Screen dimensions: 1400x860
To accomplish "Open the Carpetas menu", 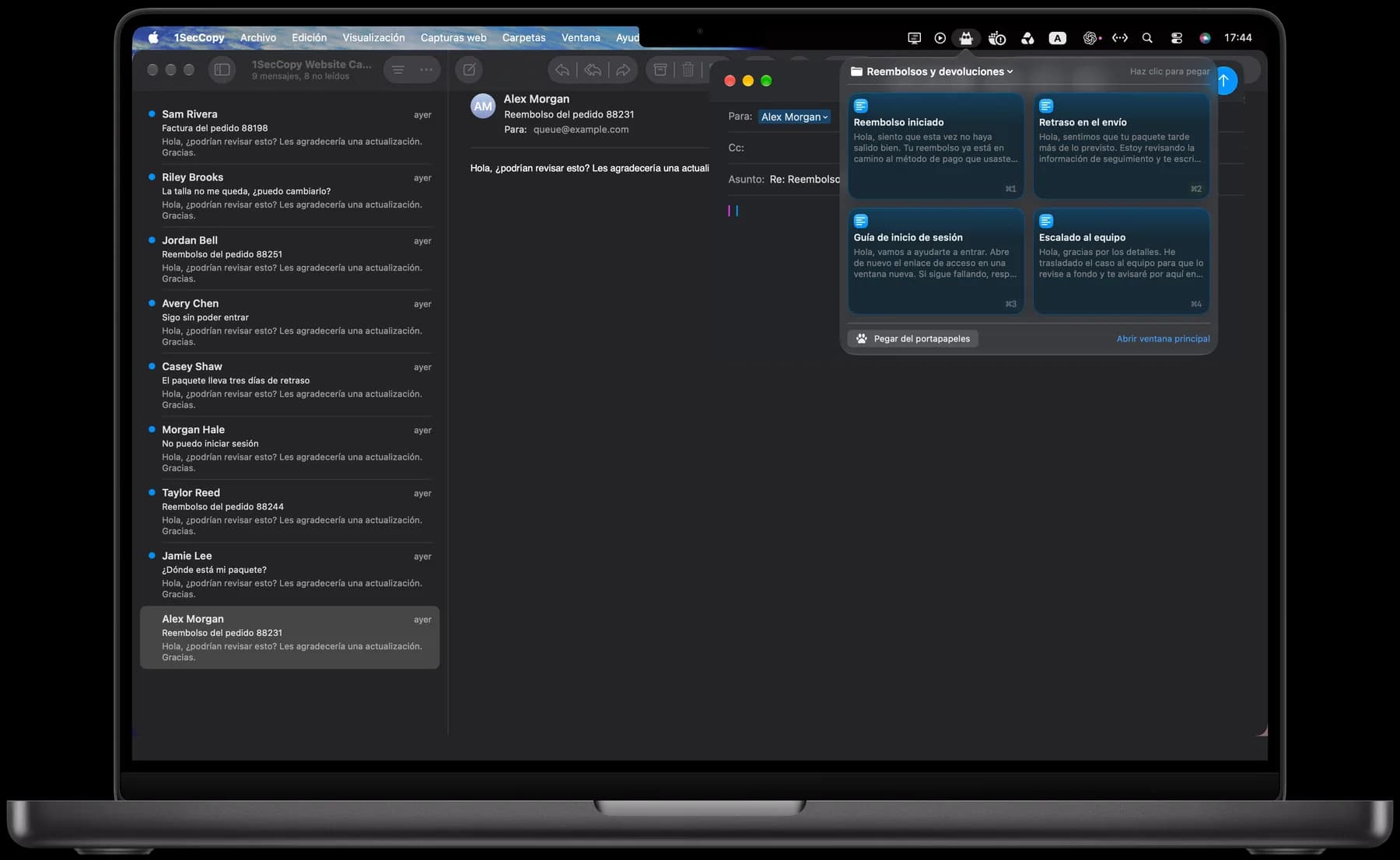I will click(x=523, y=37).
